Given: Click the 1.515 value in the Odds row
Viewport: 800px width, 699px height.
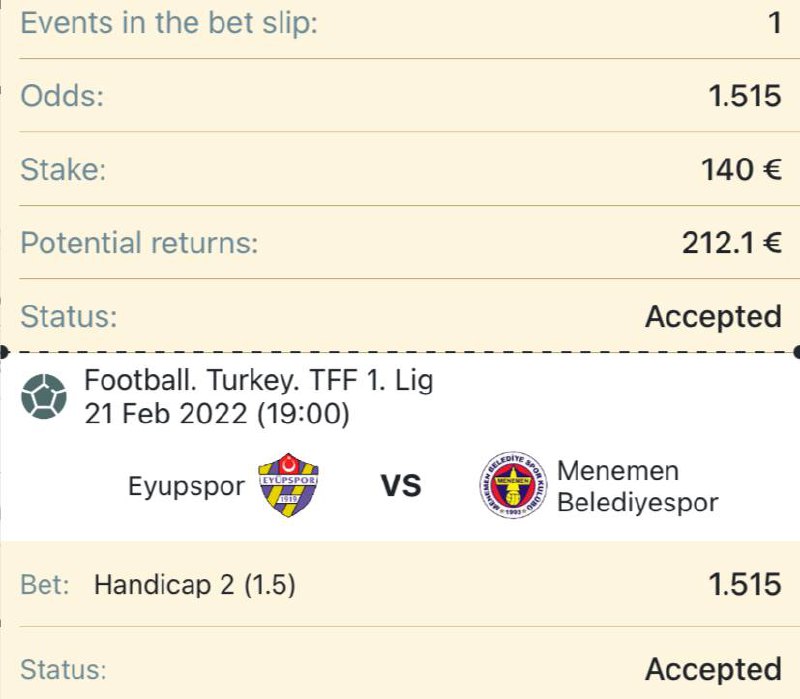Looking at the screenshot, I should click(745, 96).
